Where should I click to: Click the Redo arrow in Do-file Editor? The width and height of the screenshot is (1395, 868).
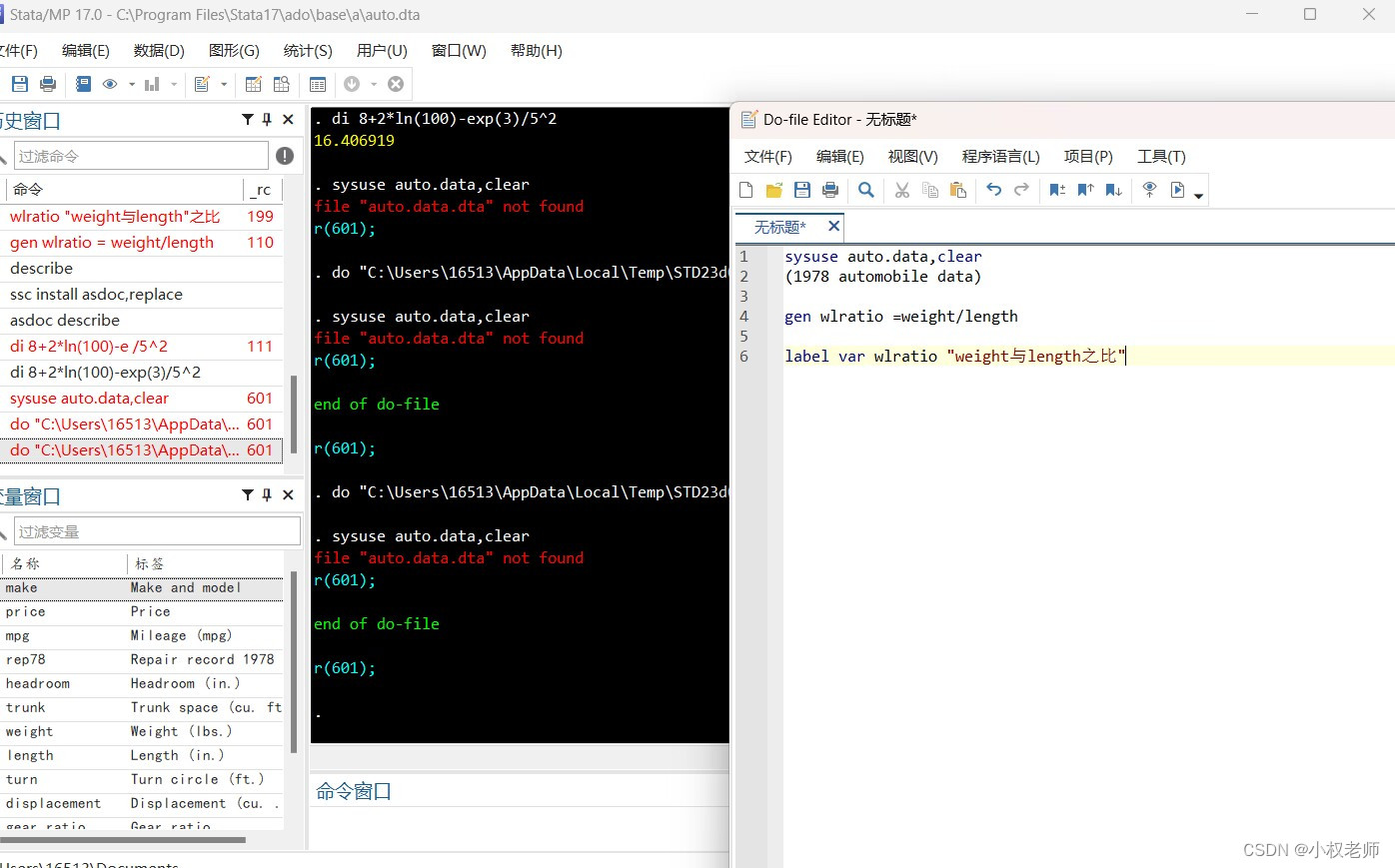[x=1021, y=190]
